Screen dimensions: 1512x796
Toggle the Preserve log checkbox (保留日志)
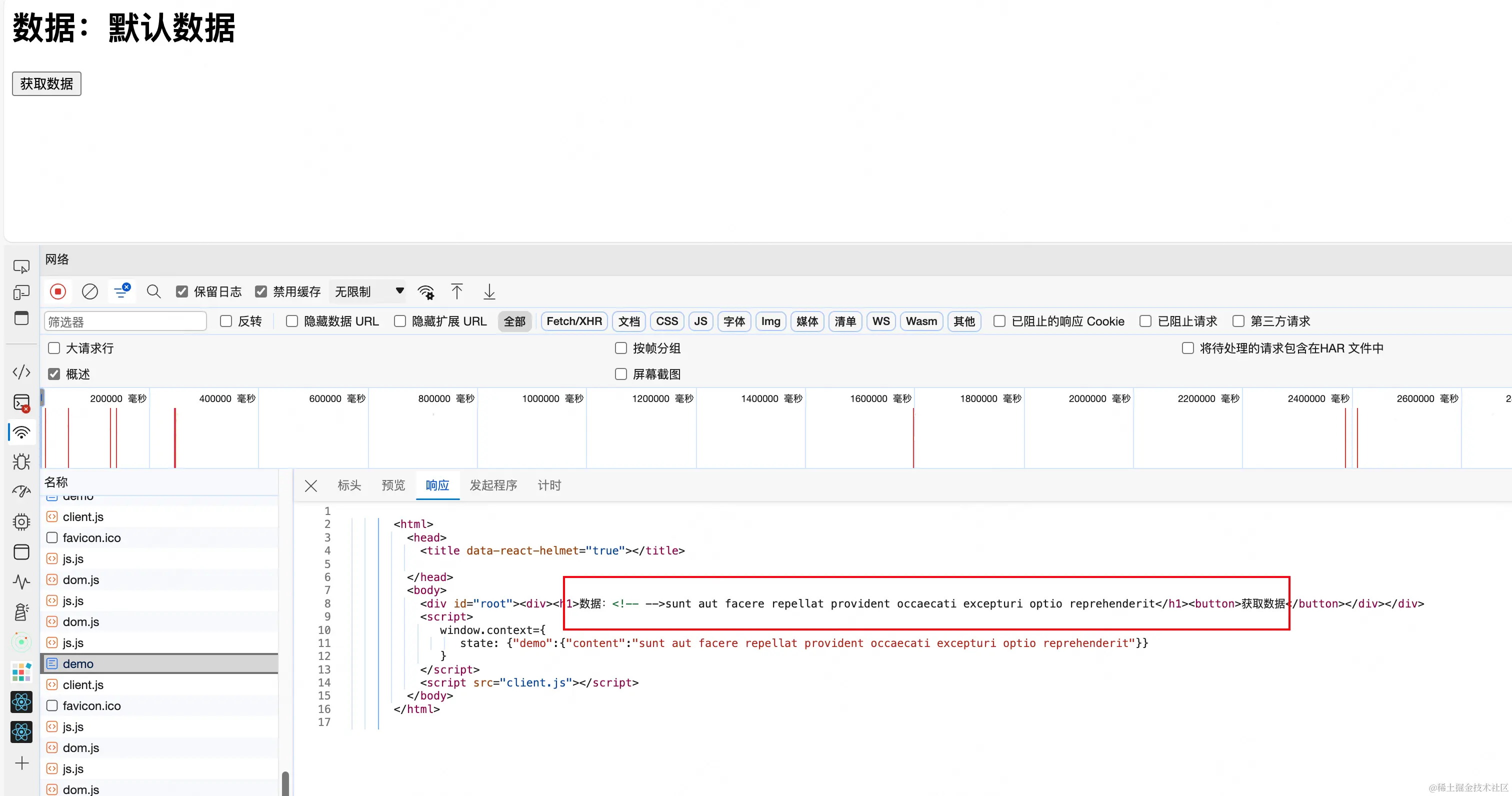(182, 291)
